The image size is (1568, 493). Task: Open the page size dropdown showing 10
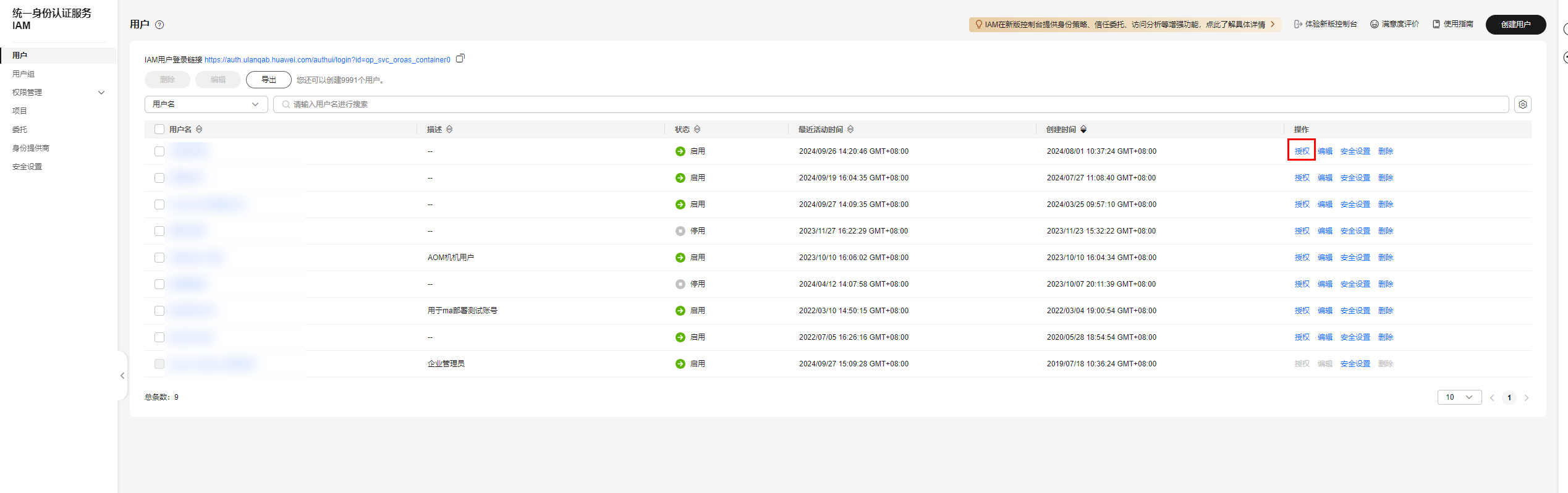(1459, 397)
